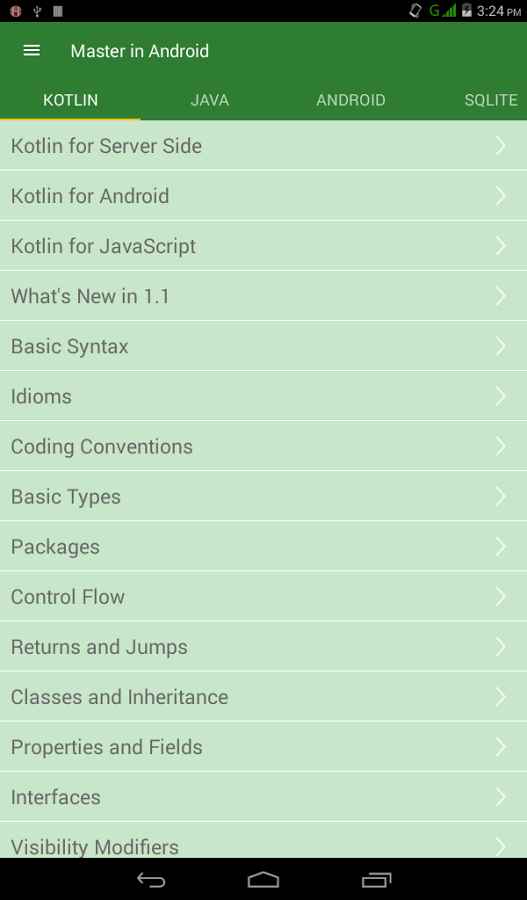The height and width of the screenshot is (900, 527).
Task: Tap the Android home button
Action: click(x=264, y=880)
